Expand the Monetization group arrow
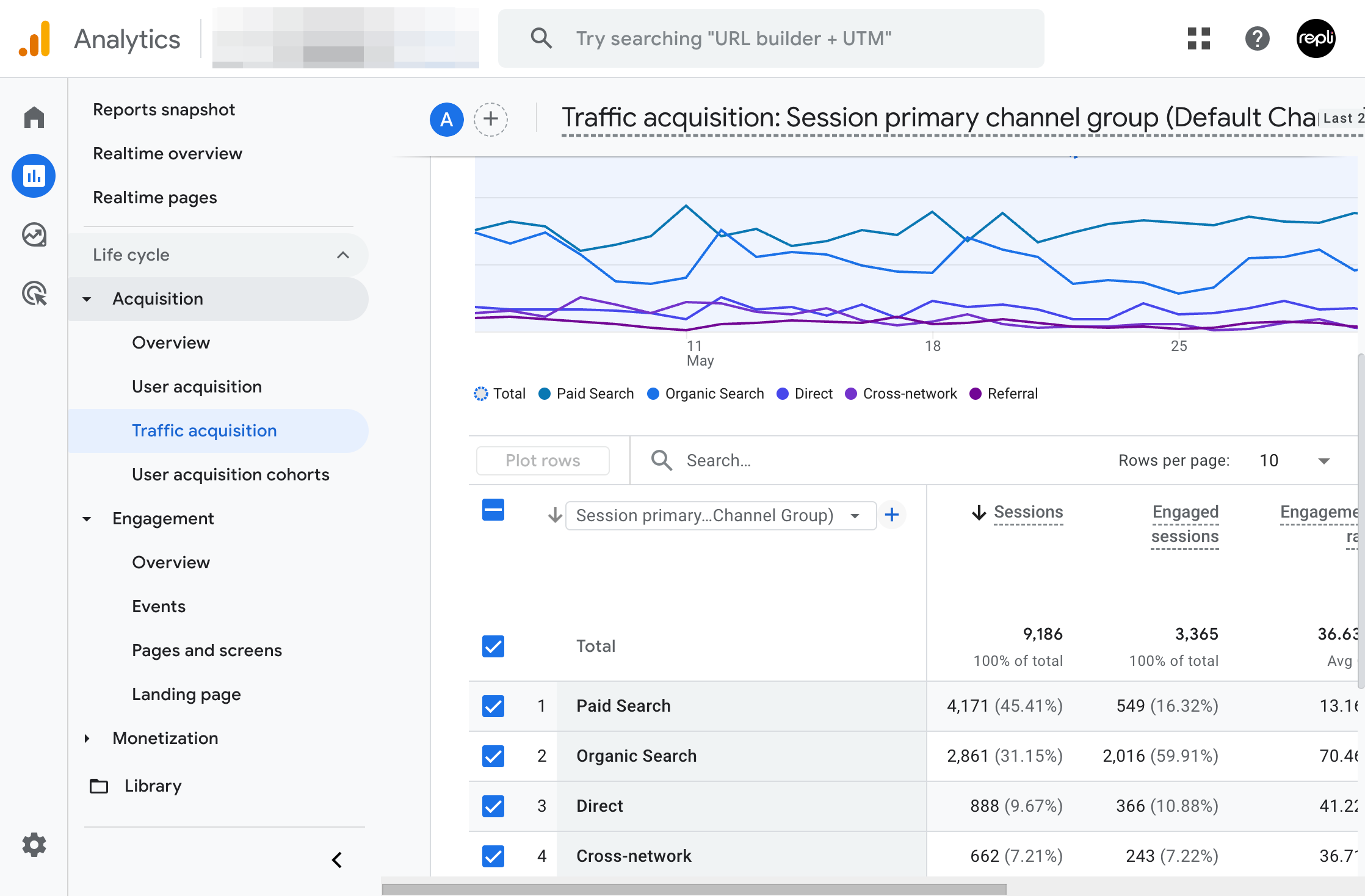This screenshot has width=1365, height=896. tap(87, 739)
